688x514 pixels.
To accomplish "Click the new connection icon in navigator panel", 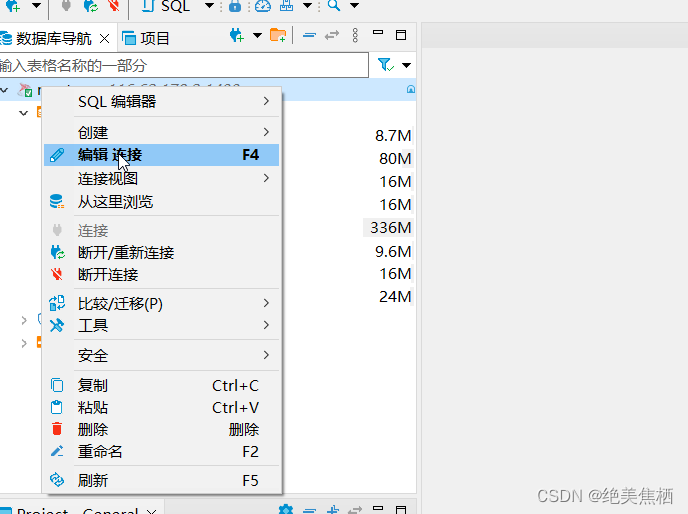I will click(237, 35).
